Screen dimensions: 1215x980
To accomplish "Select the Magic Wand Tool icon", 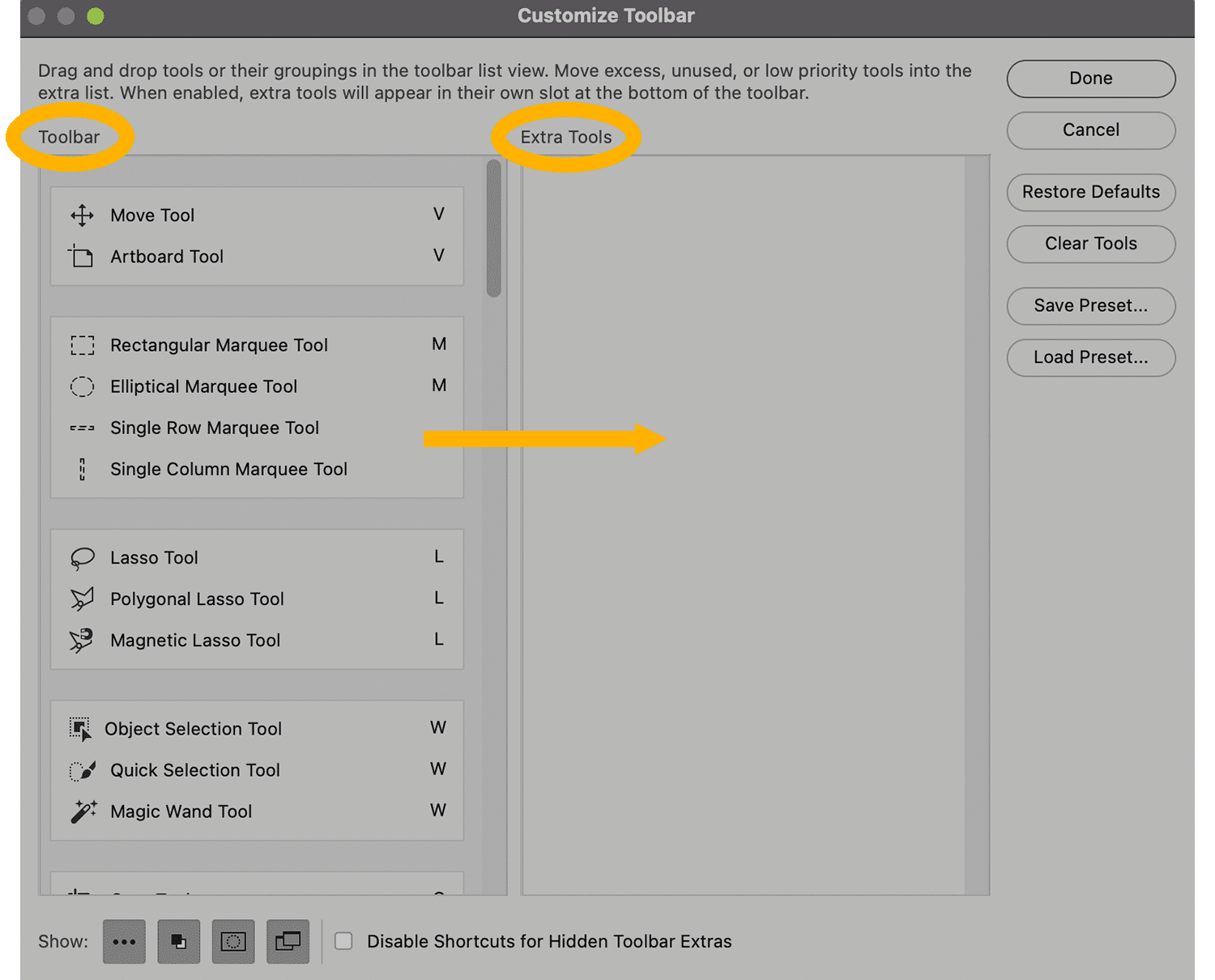I will pos(83,812).
